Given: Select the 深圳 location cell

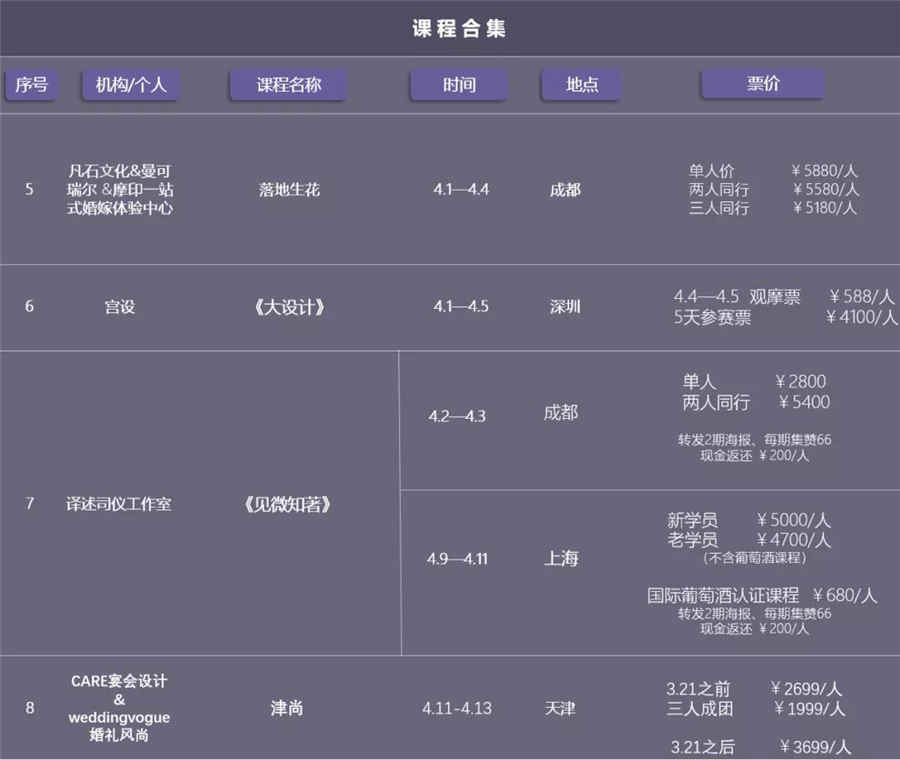Looking at the screenshot, I should (x=564, y=307).
